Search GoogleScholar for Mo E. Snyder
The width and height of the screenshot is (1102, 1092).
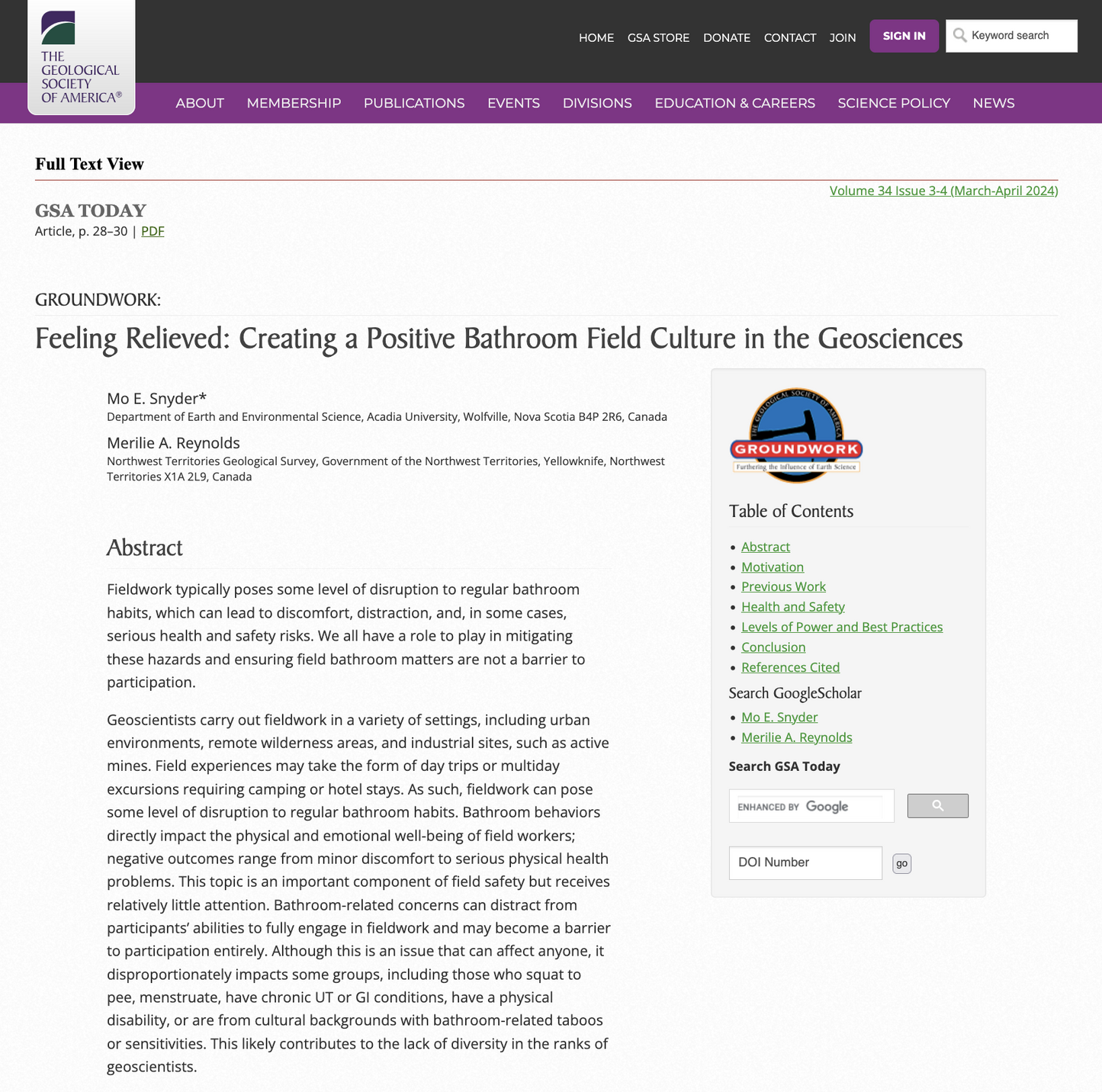point(779,717)
